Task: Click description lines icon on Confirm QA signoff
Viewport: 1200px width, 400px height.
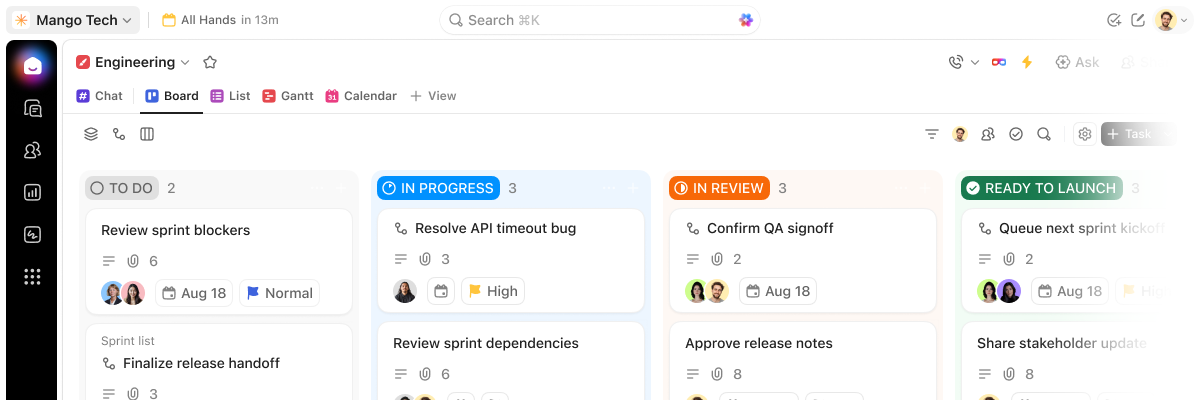Action: pyautogui.click(x=693, y=259)
